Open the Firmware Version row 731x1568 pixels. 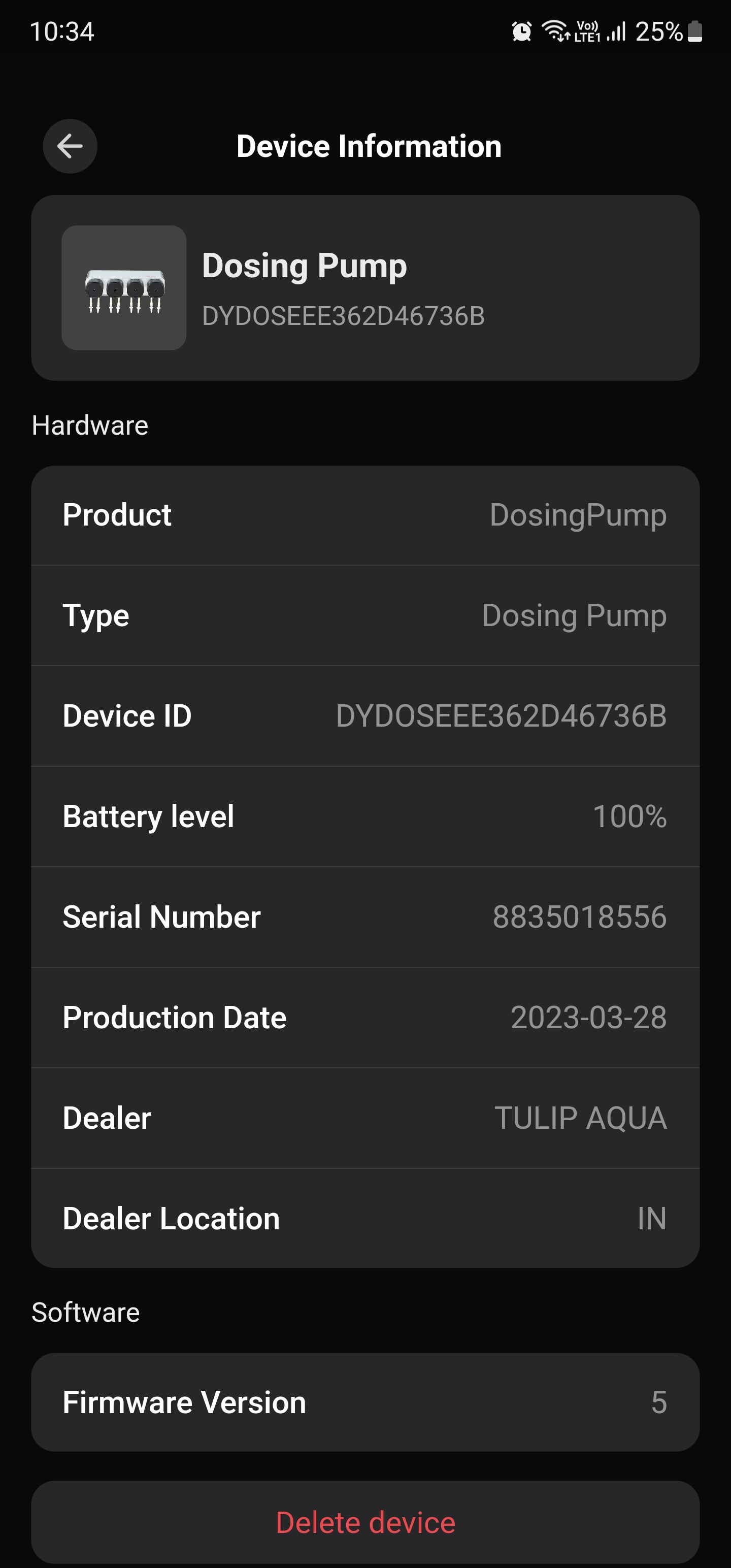pos(365,1402)
